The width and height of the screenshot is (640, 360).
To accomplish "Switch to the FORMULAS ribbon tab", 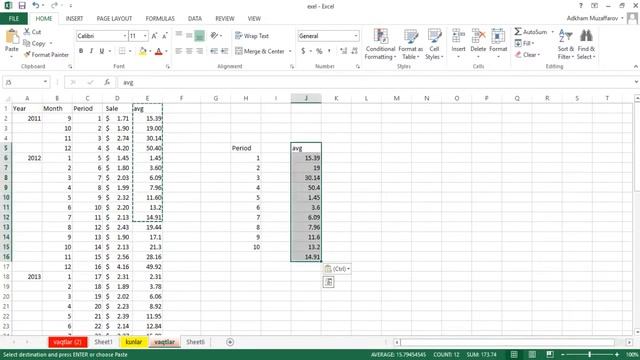I will click(160, 18).
